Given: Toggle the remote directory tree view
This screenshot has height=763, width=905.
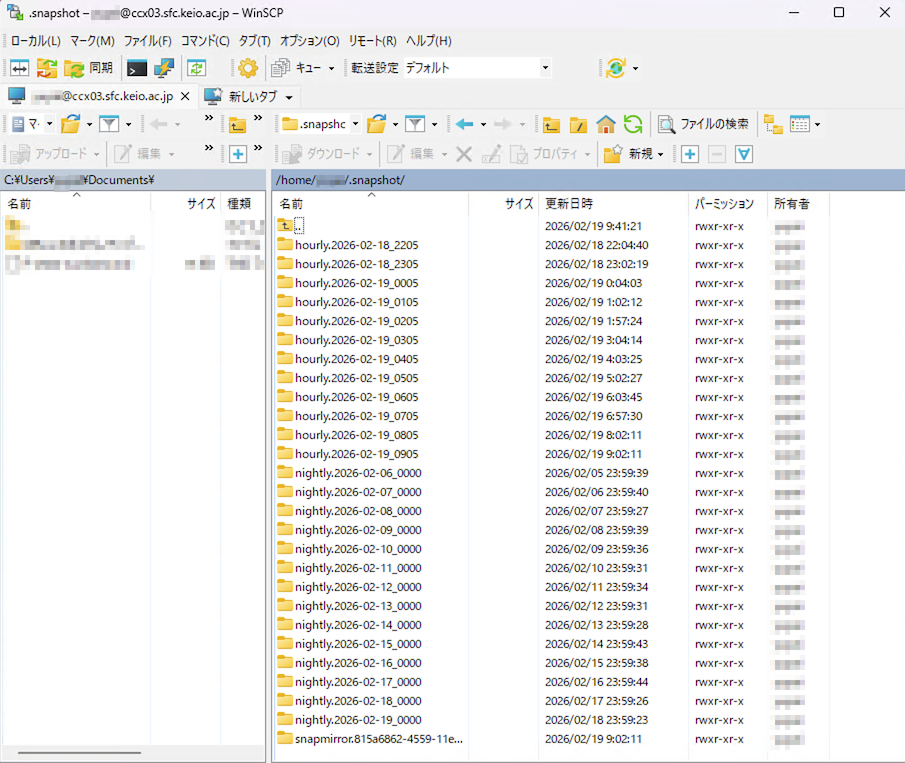Looking at the screenshot, I should [773, 124].
